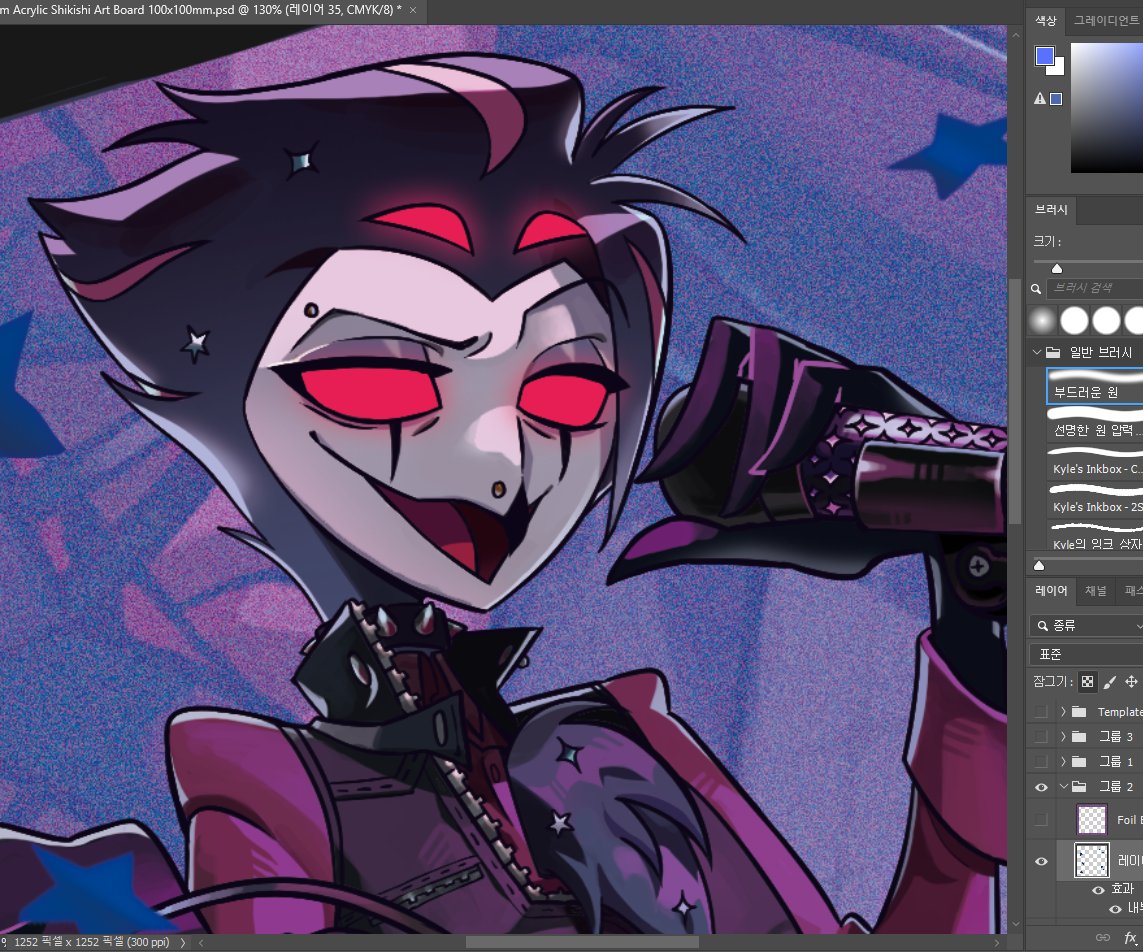
Task: Click the in-gamut replacement color square
Action: point(1056,99)
